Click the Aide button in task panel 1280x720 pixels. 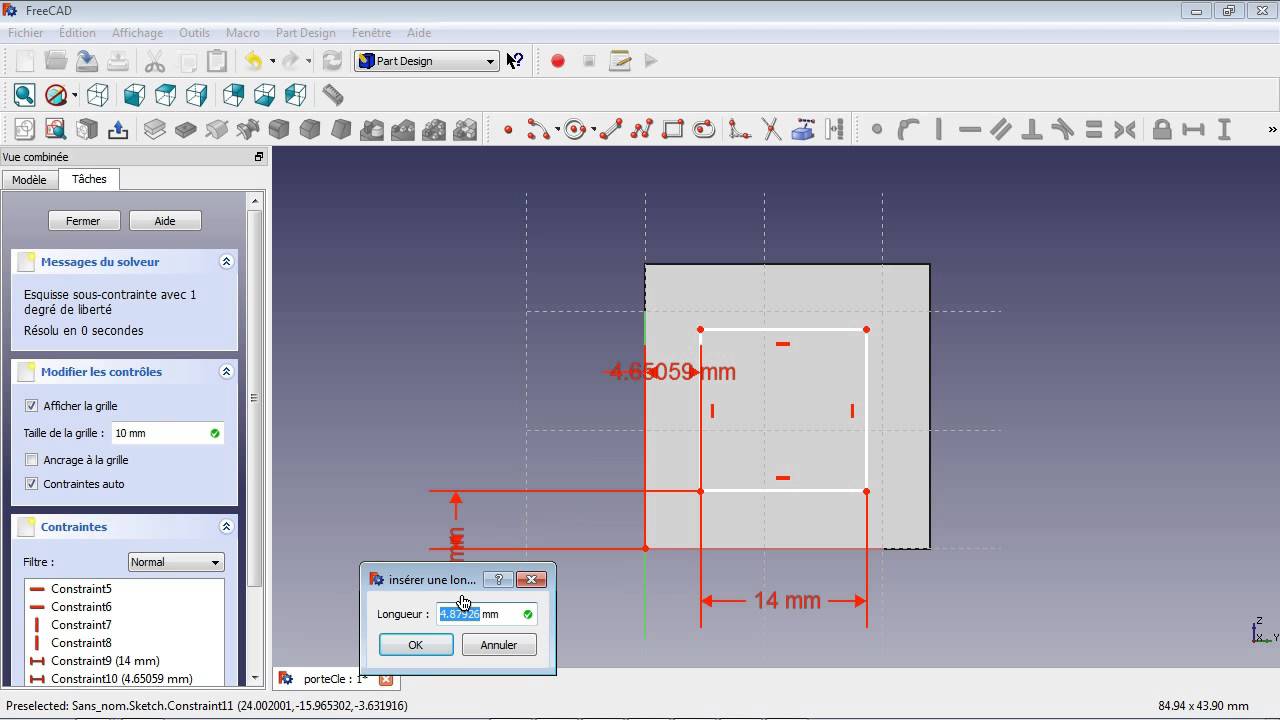(x=165, y=221)
